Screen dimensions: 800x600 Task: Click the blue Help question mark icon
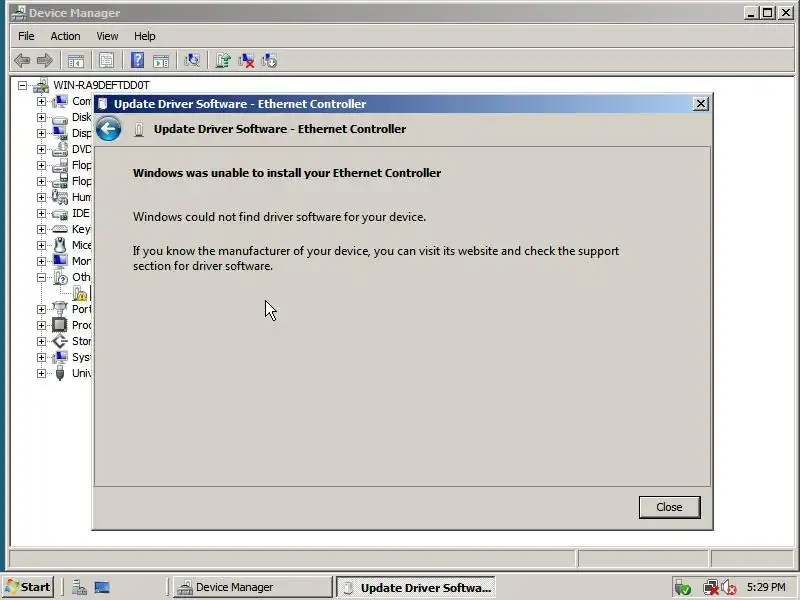[x=137, y=61]
